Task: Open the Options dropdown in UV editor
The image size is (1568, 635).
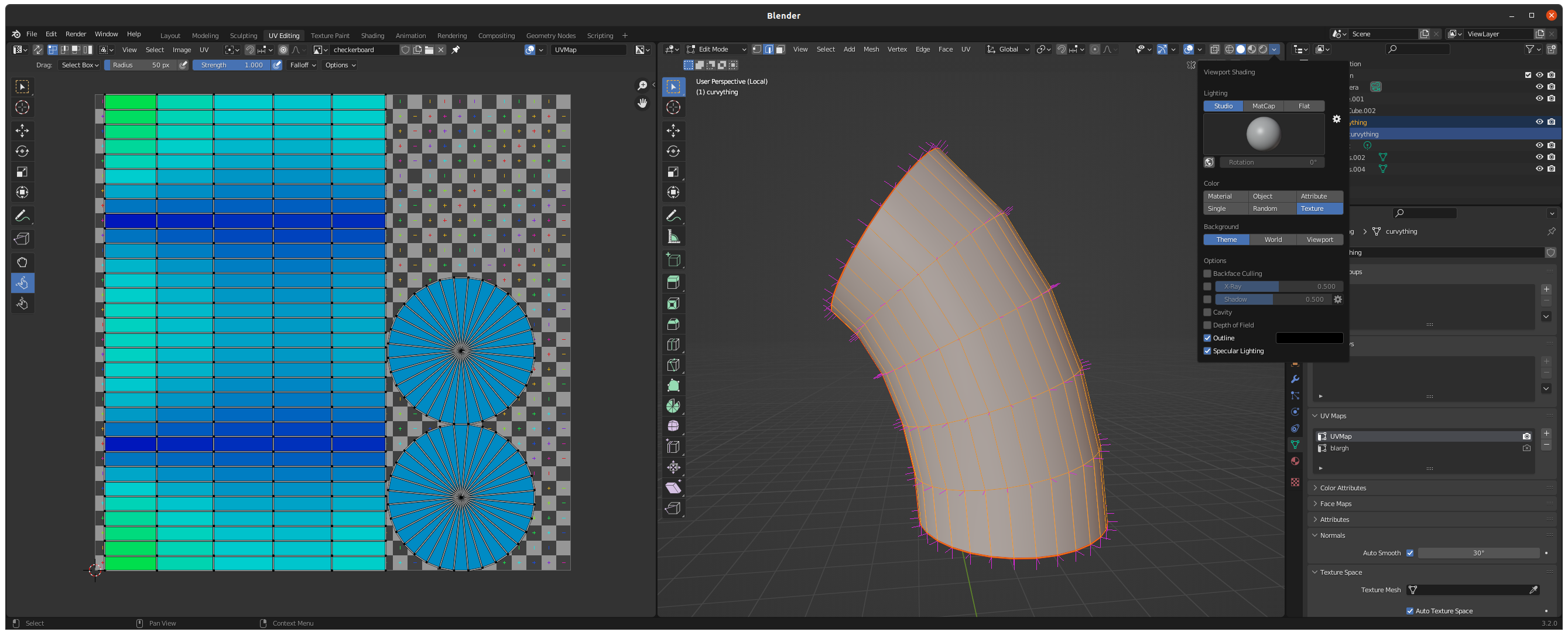Action: [340, 65]
